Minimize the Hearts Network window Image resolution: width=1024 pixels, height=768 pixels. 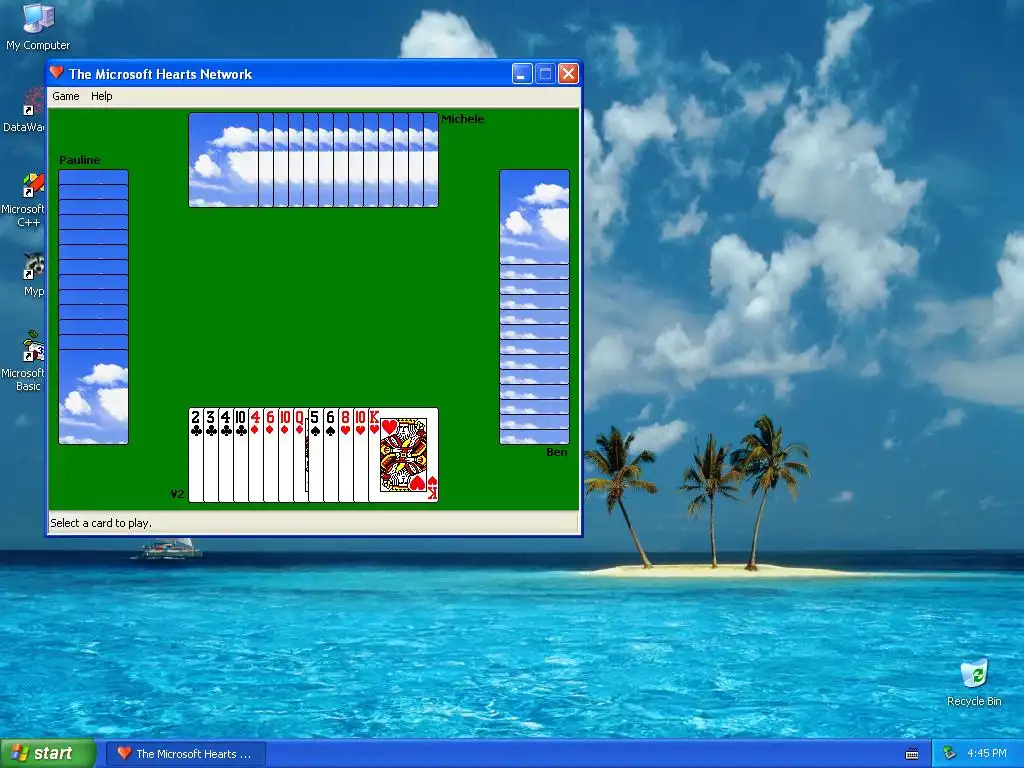click(522, 74)
